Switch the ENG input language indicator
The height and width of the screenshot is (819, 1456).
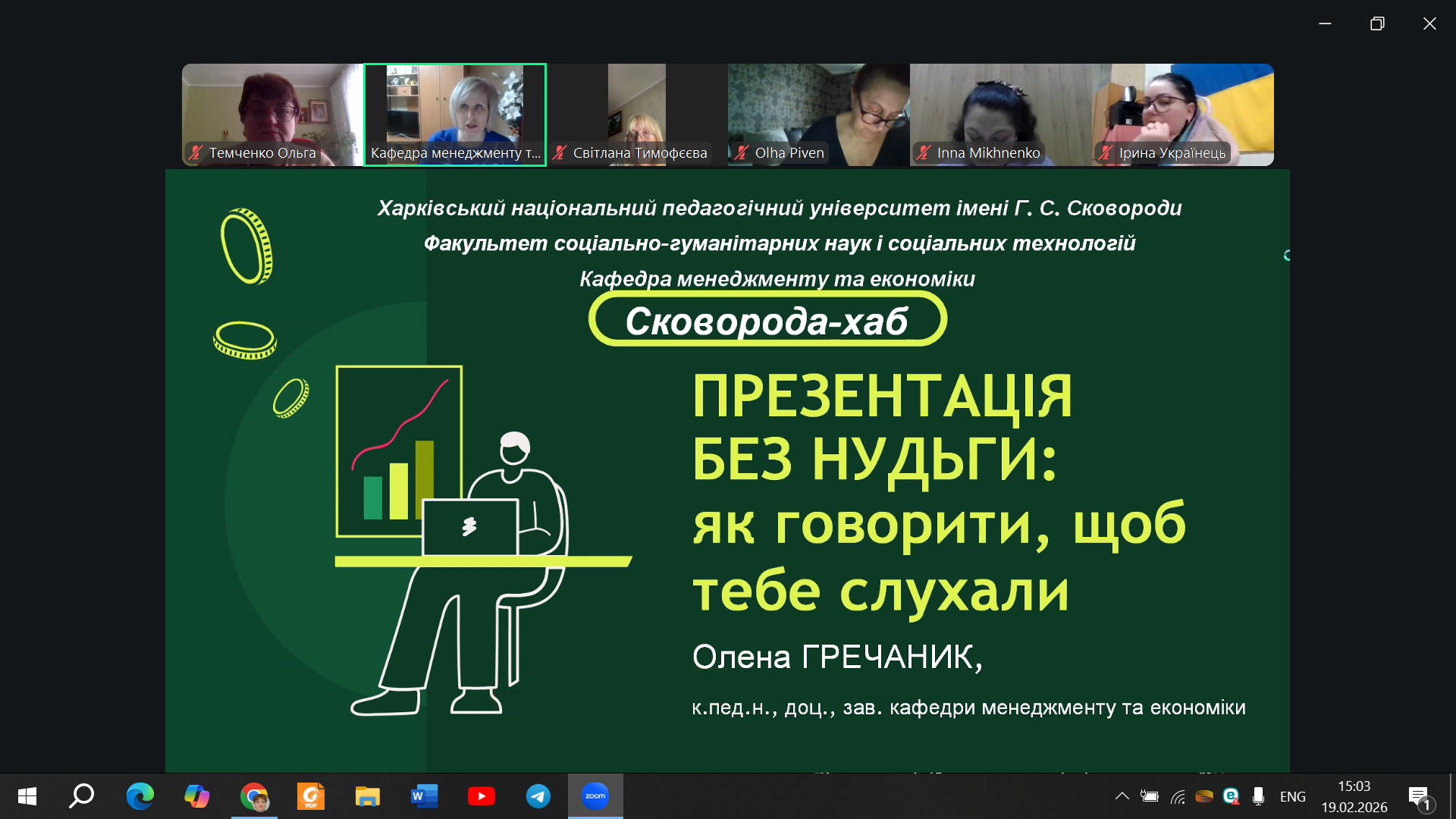[1292, 796]
